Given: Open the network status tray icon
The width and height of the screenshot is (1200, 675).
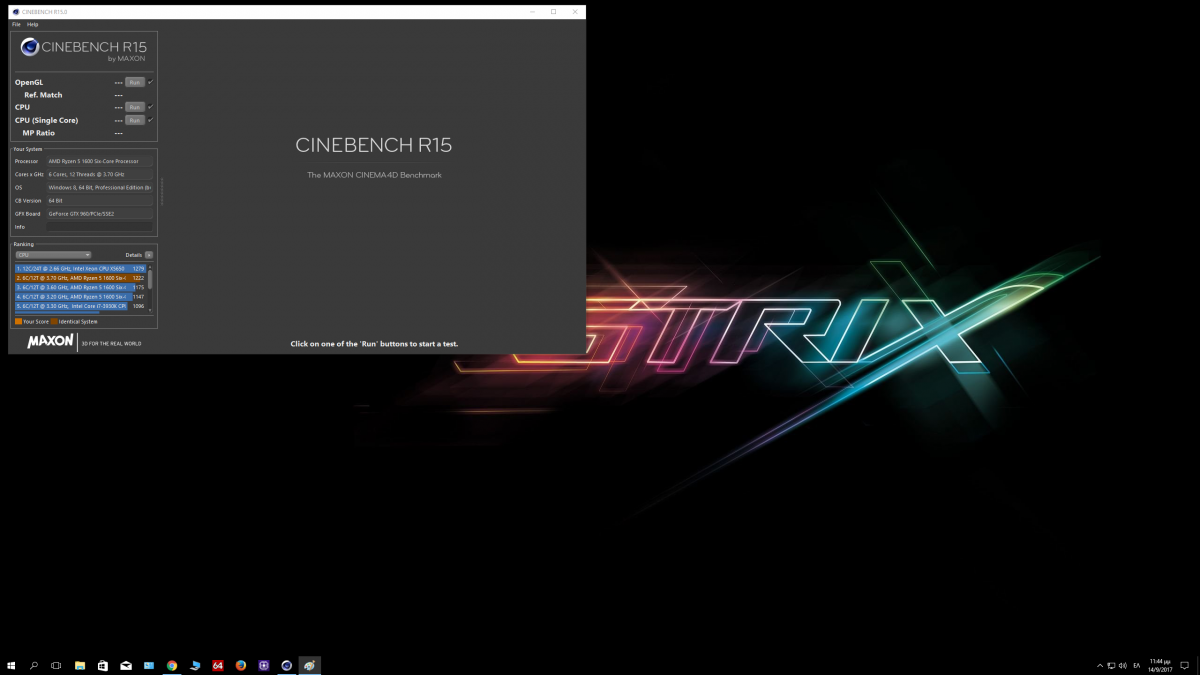Looking at the screenshot, I should (1111, 665).
